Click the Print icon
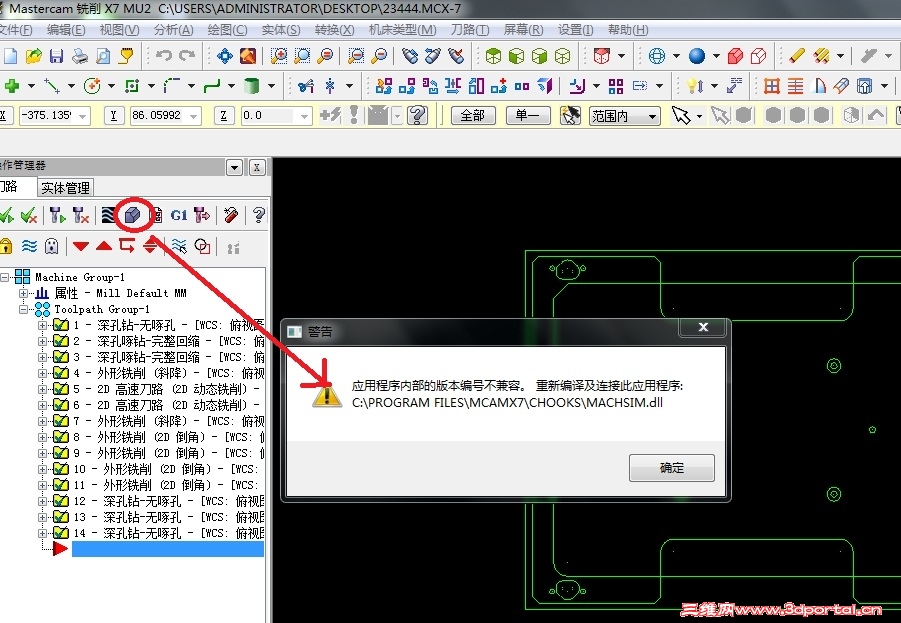The image size is (901, 623). point(79,56)
